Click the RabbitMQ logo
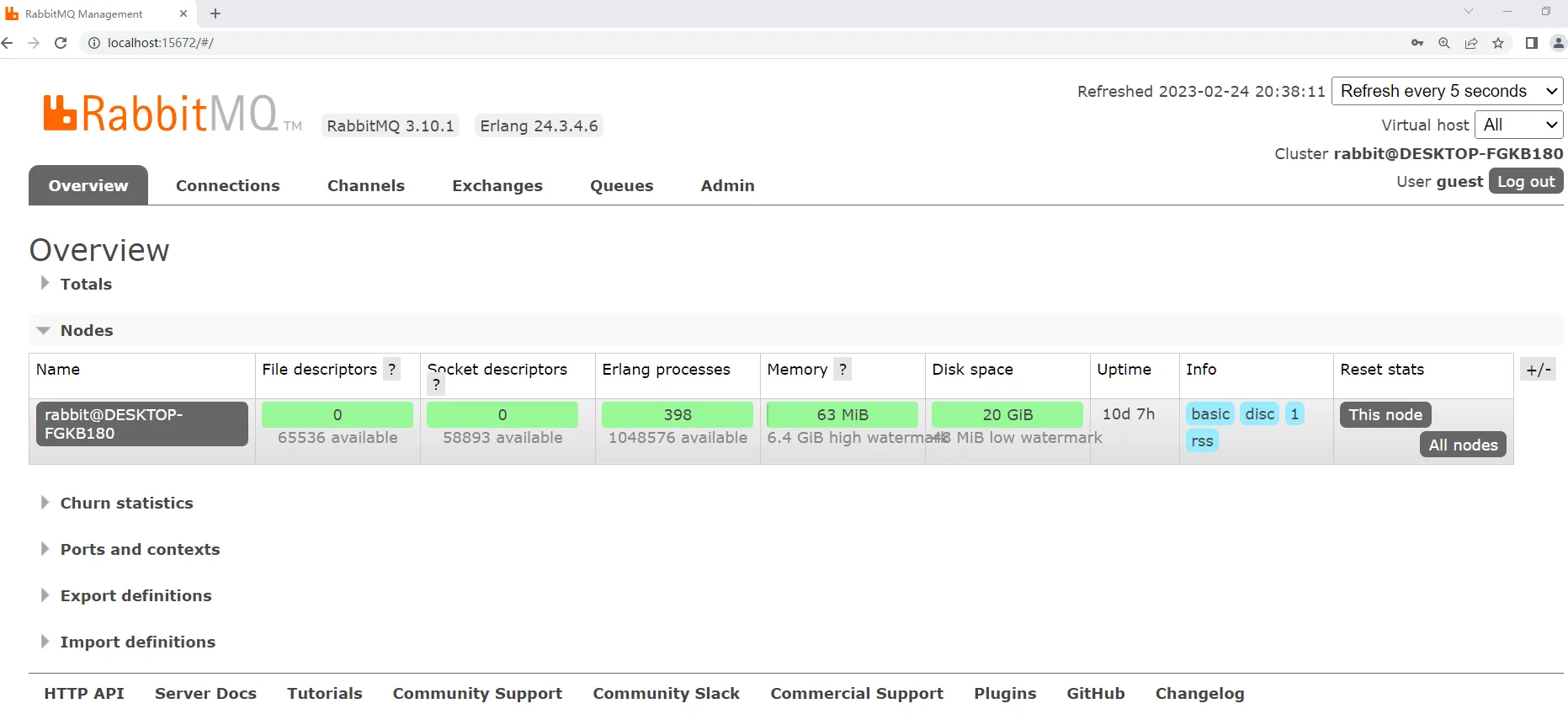The width and height of the screenshot is (1568, 725). (173, 113)
